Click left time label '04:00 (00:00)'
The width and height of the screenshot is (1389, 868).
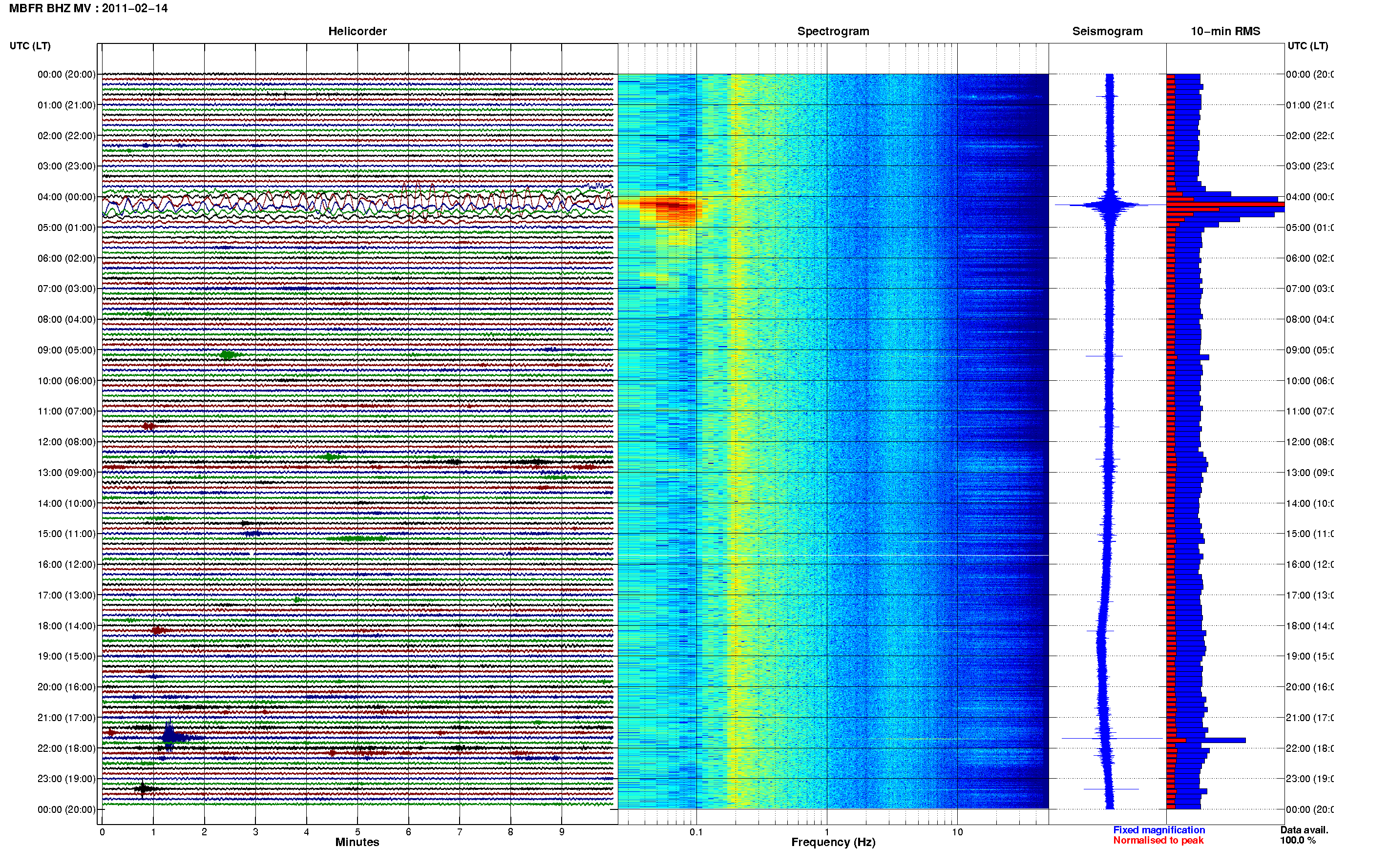(x=66, y=197)
